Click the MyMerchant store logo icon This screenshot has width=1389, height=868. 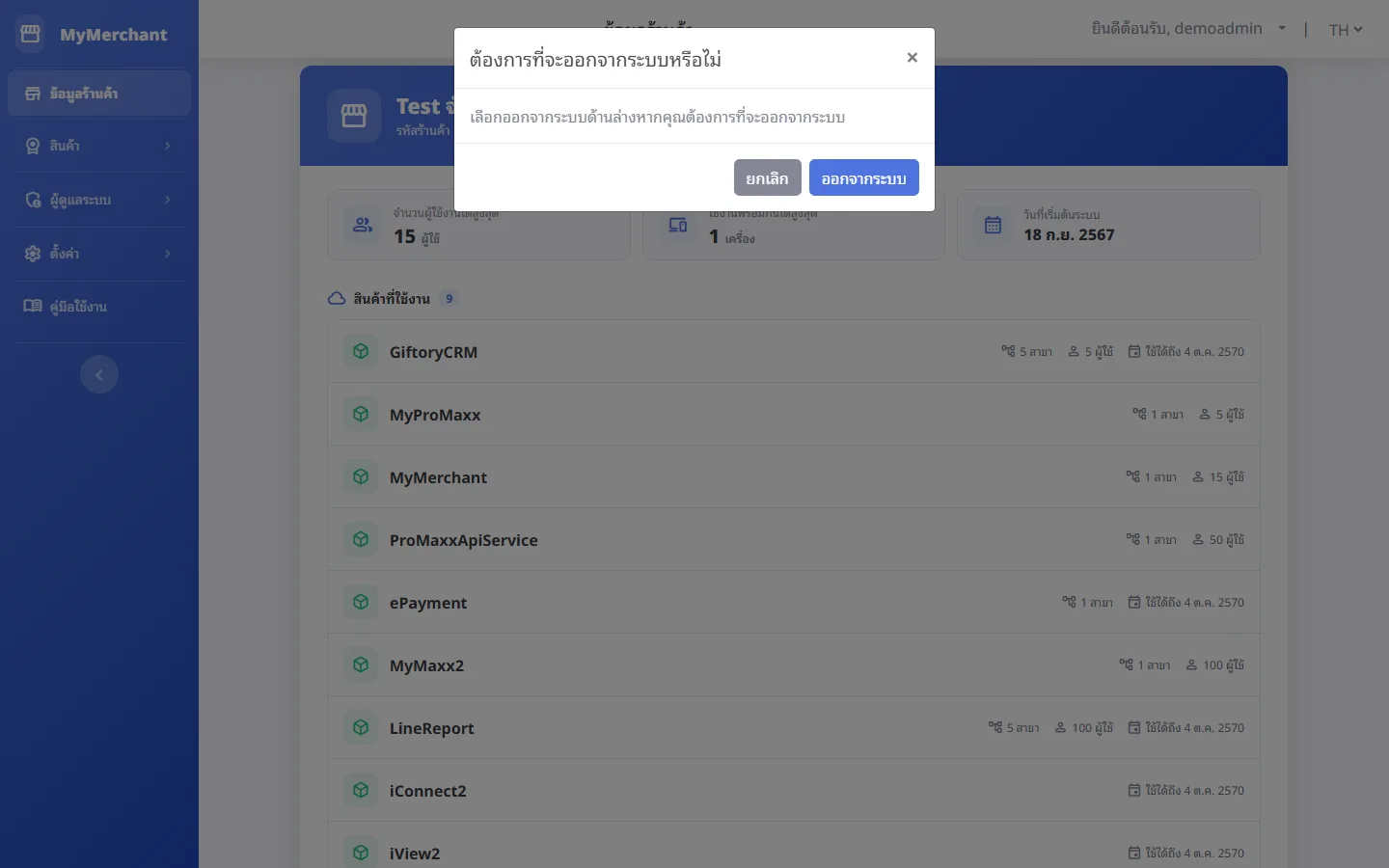(x=30, y=35)
